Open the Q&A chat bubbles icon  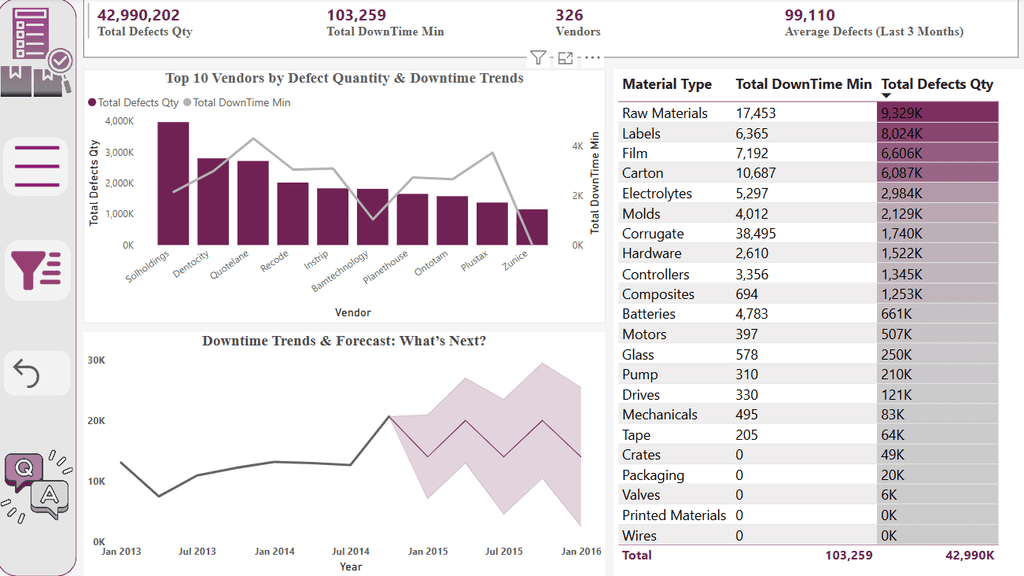(x=37, y=487)
